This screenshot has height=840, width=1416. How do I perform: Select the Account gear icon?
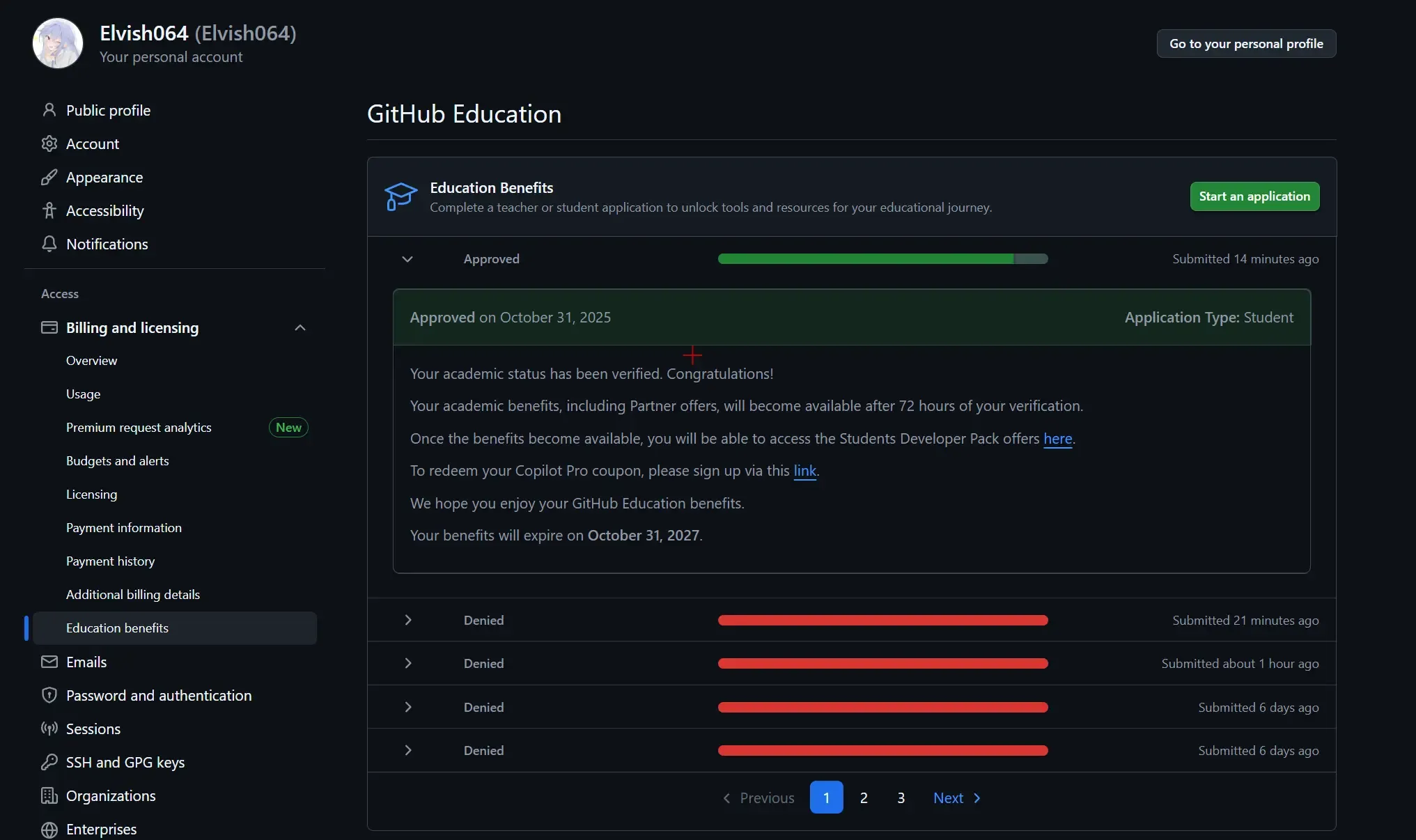(49, 143)
